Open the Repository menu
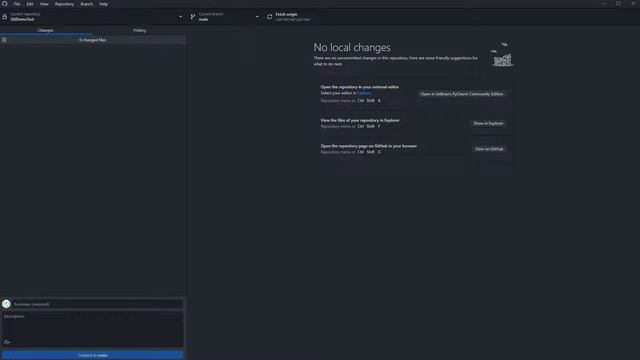Viewport: 640px width, 360px height. 64,4
